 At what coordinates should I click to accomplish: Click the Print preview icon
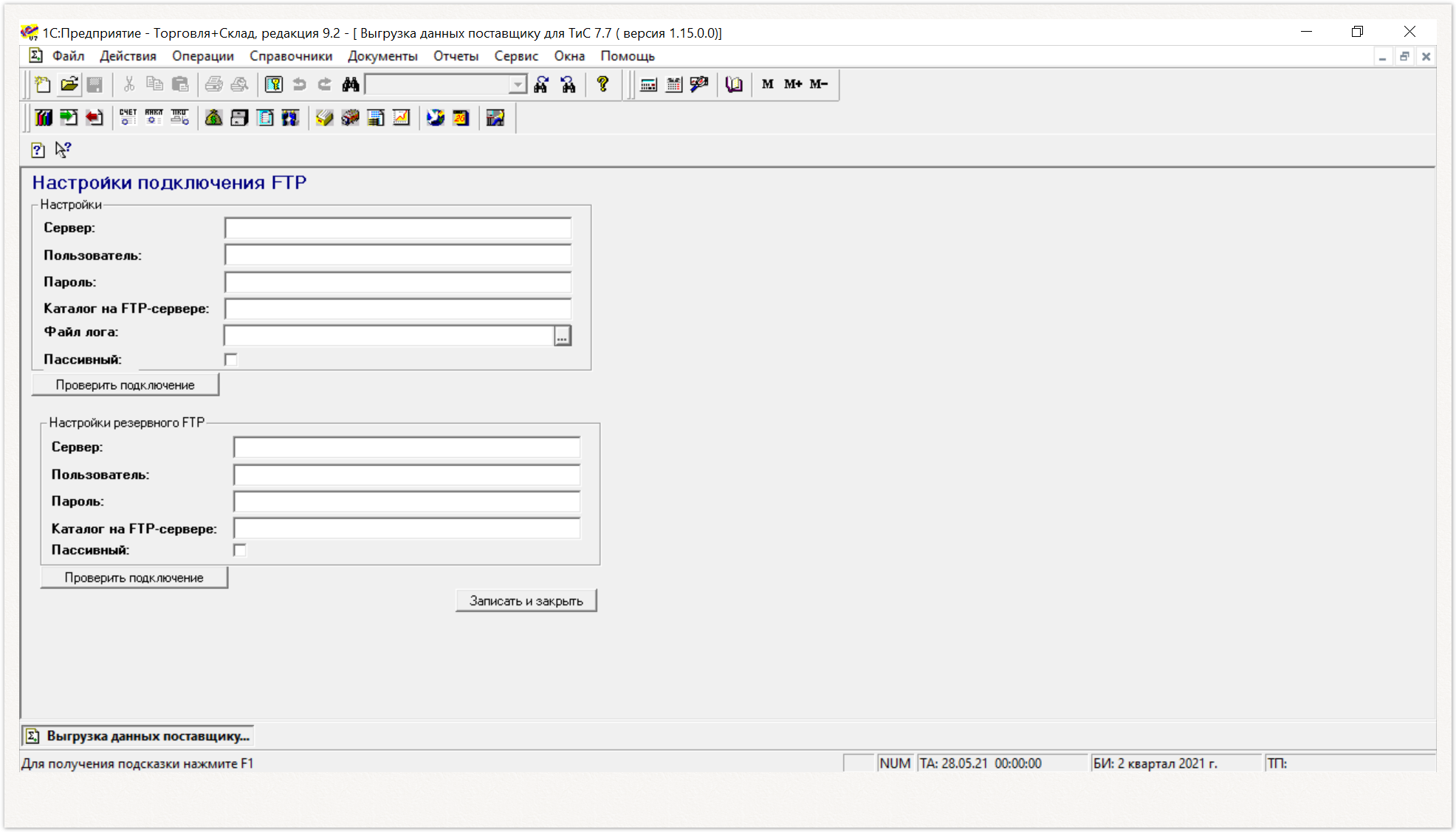click(x=239, y=84)
